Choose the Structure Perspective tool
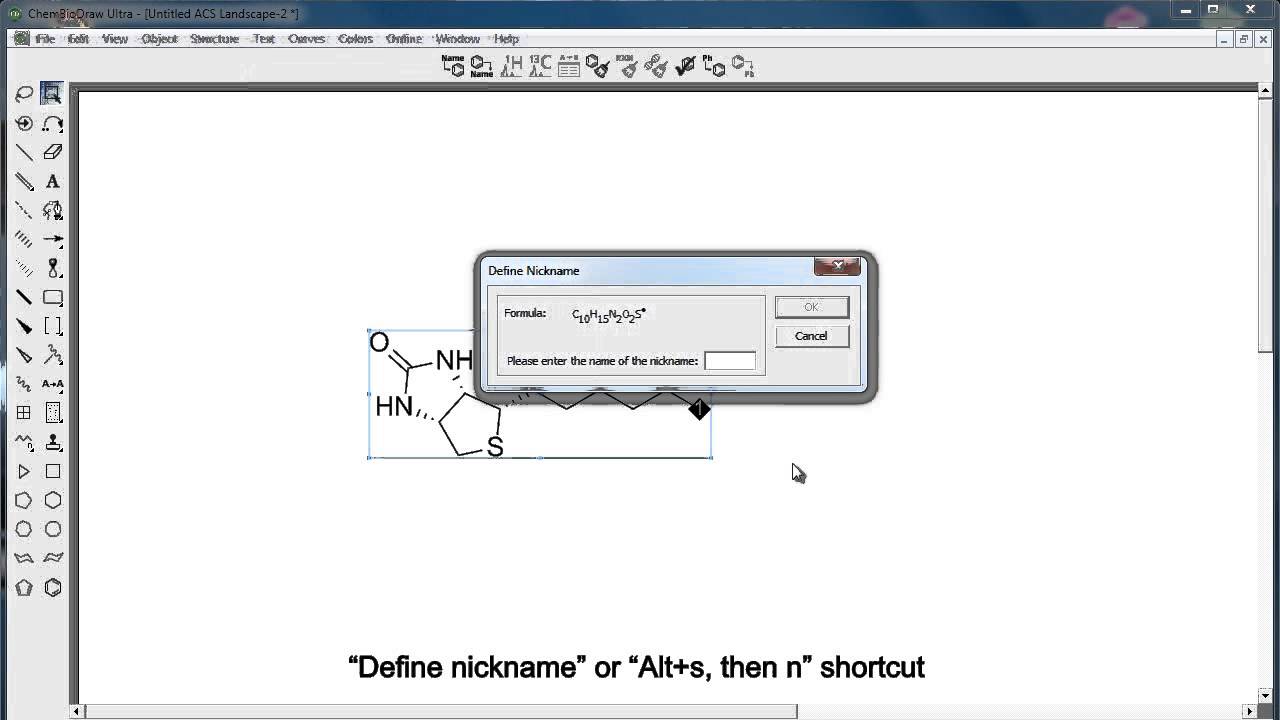The height and width of the screenshot is (720, 1280). [x=24, y=123]
